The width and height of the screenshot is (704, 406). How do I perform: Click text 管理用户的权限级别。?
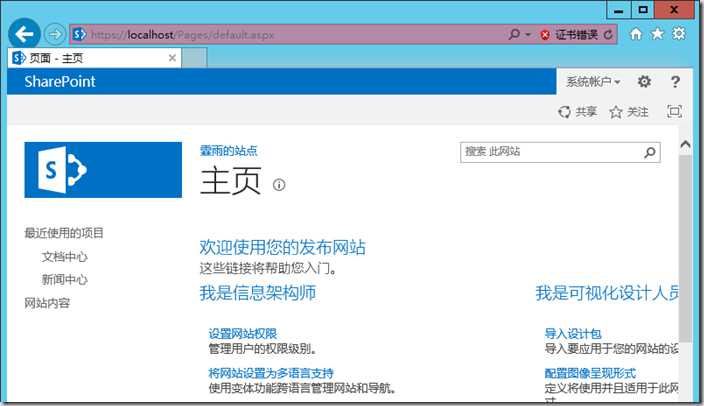(264, 349)
